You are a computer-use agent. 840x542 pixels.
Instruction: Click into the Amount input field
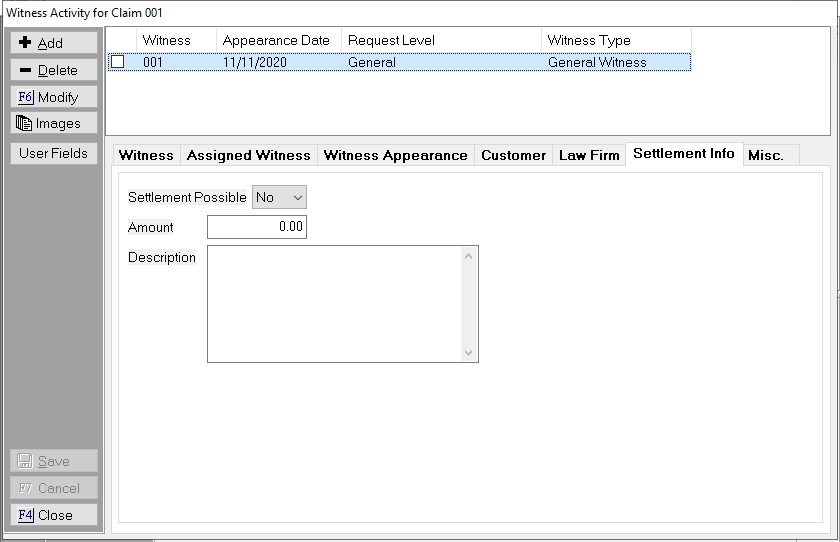[257, 227]
